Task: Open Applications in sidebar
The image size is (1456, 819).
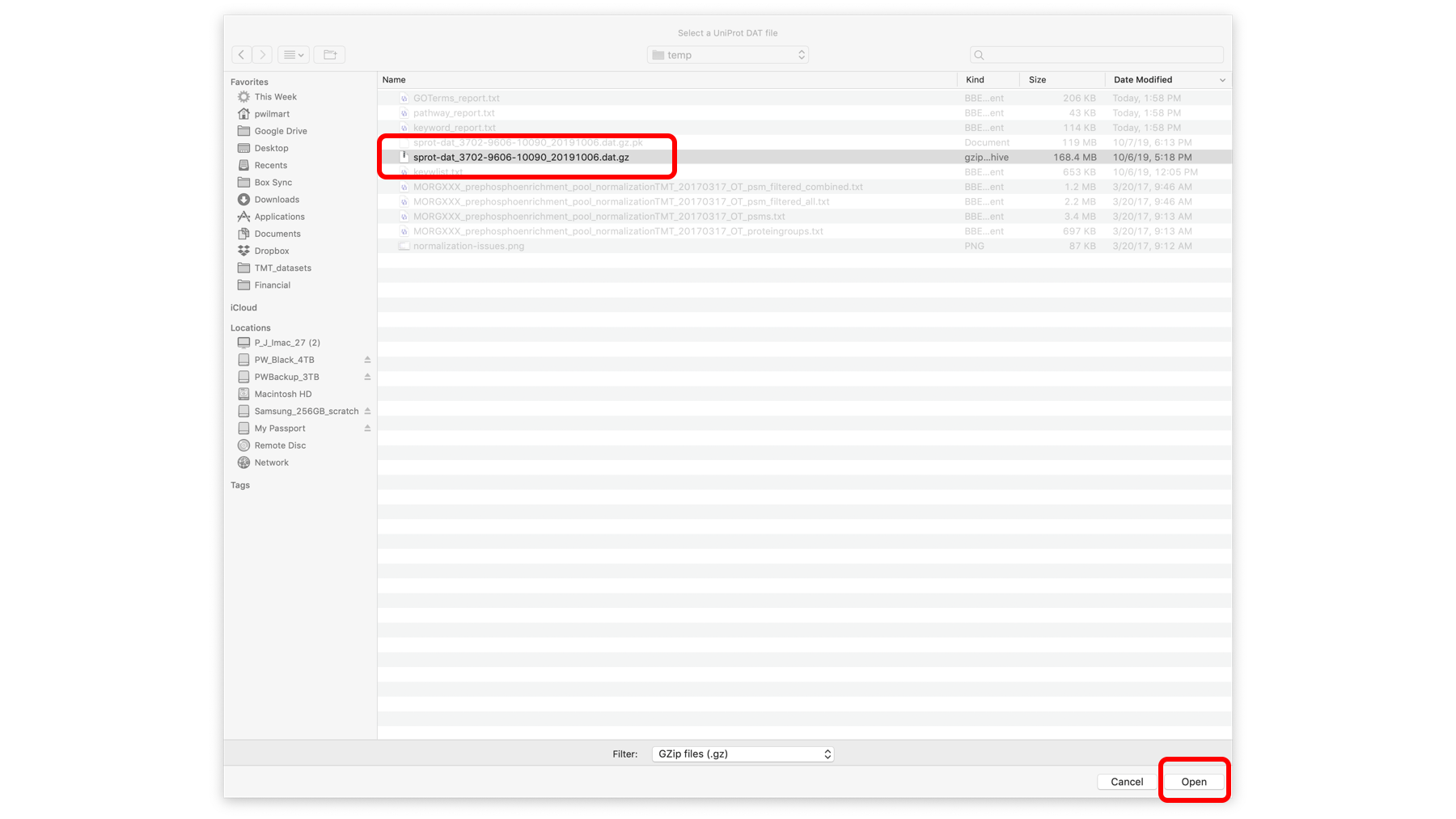Action: (279, 217)
